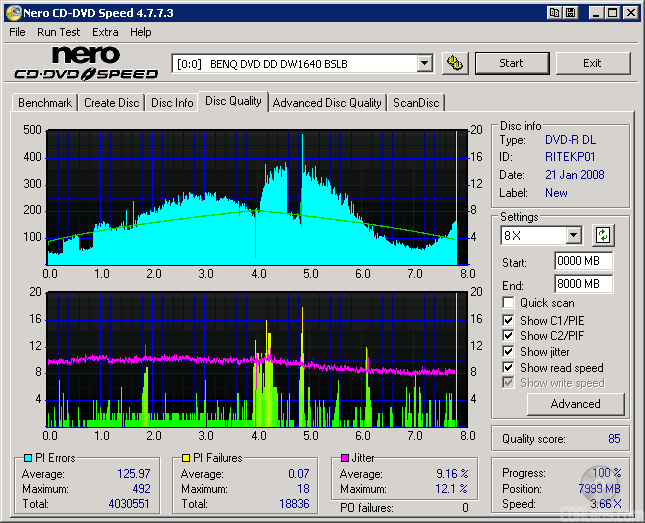645x523 pixels.
Task: Click the yellow PI Failures legend square
Action: tap(186, 458)
